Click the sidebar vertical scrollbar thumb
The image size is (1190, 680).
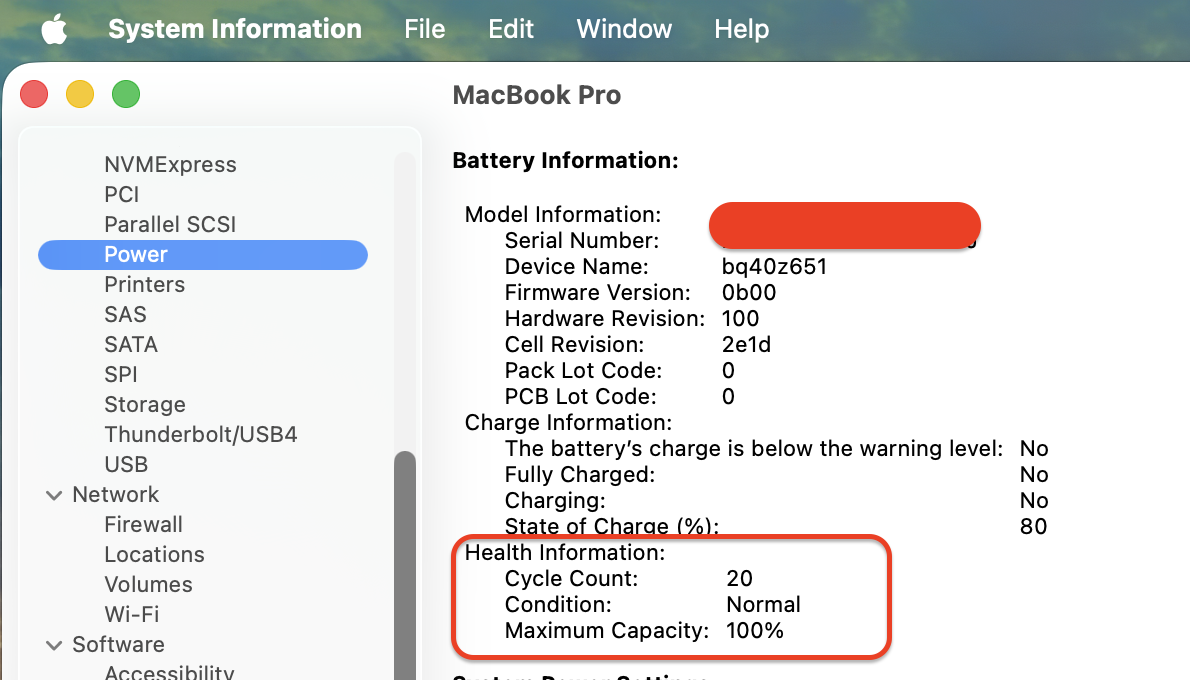(x=405, y=565)
